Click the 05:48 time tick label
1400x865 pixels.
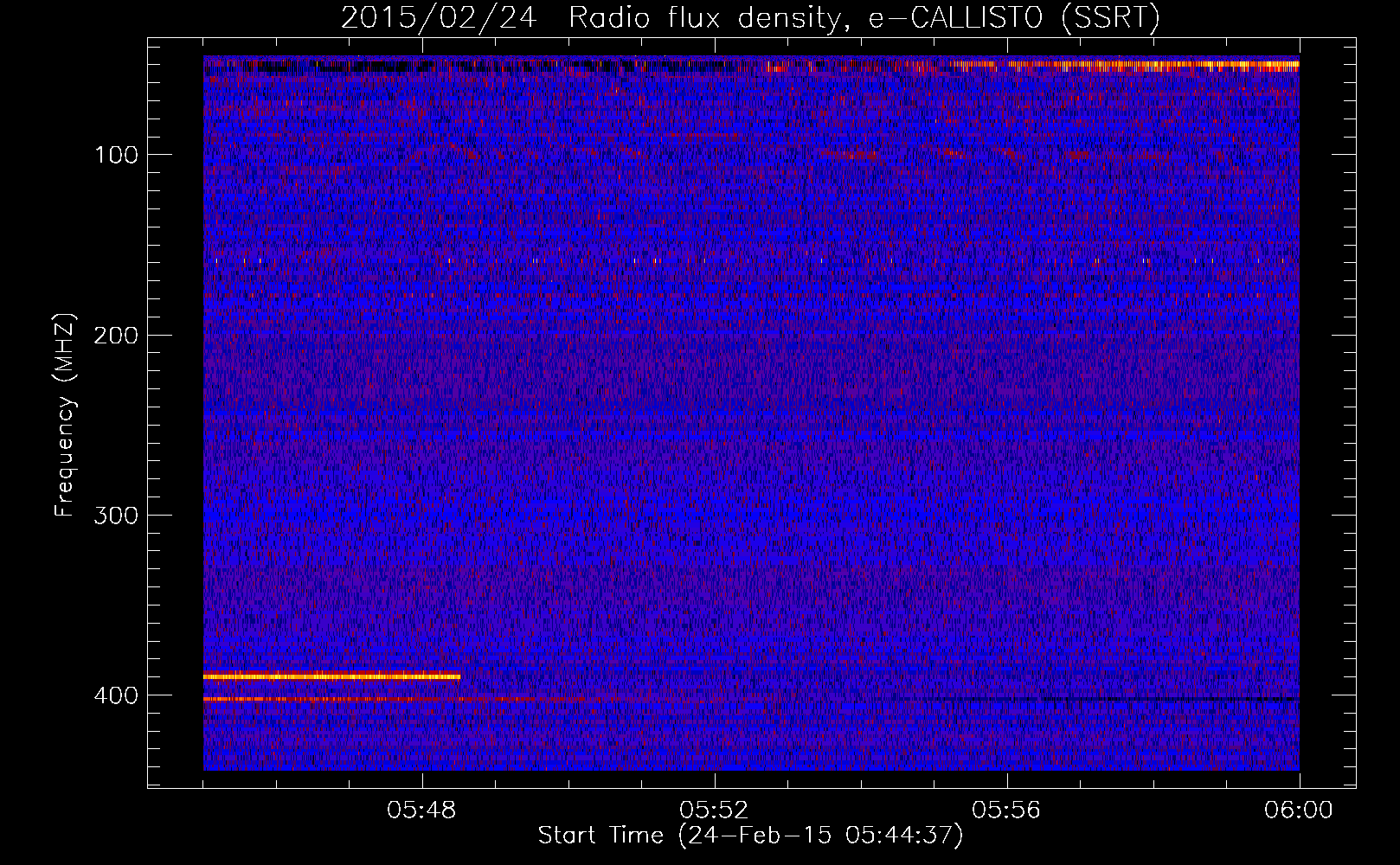click(422, 811)
